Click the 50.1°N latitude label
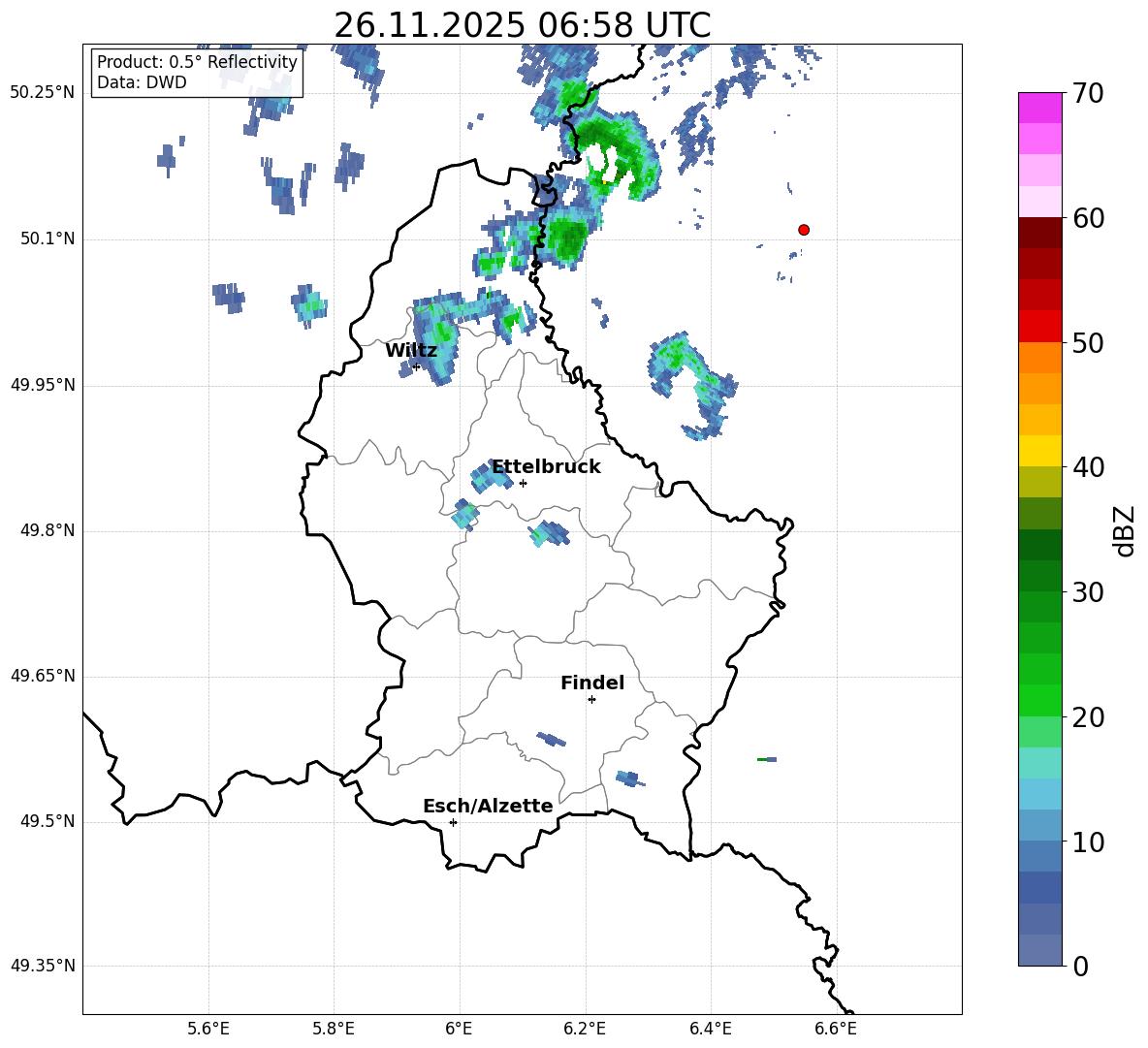1148x1048 pixels. point(48,238)
